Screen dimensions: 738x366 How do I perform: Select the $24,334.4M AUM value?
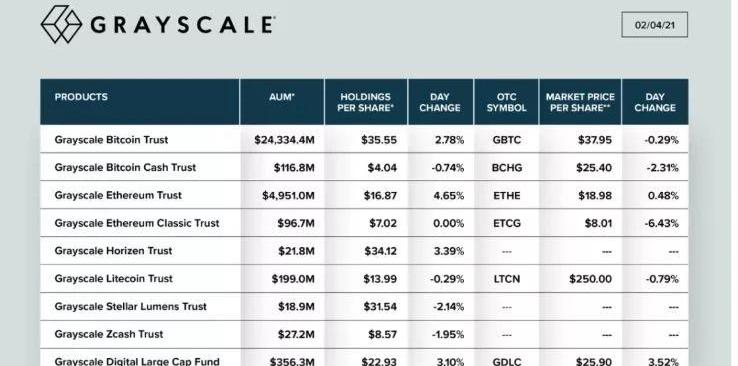tap(284, 140)
